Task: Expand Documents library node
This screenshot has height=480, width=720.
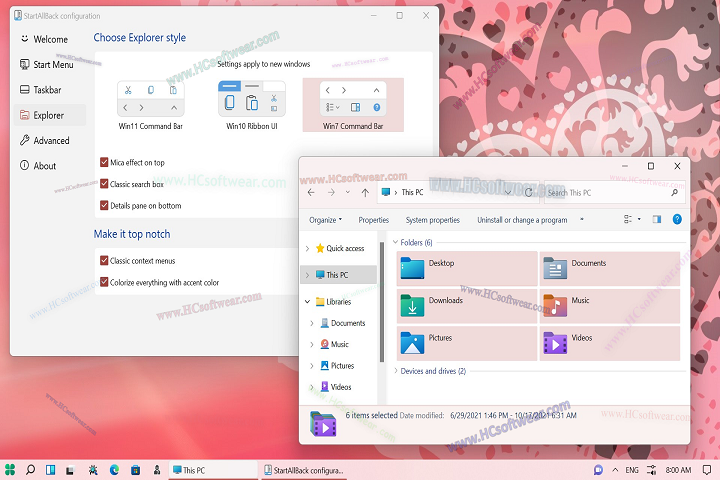Action: [312, 323]
